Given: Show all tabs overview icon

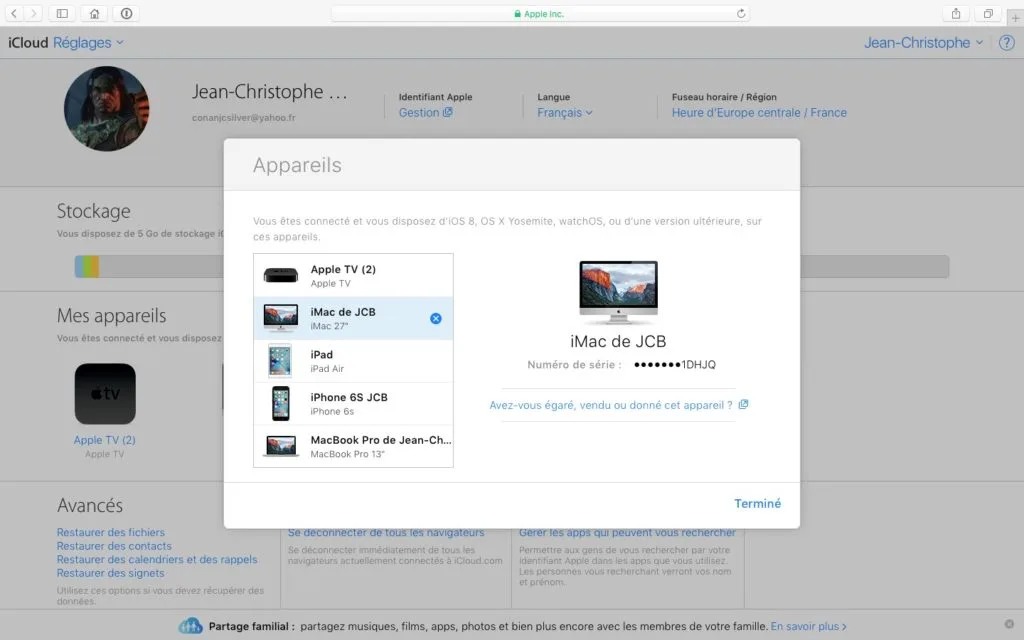Looking at the screenshot, I should tap(988, 13).
